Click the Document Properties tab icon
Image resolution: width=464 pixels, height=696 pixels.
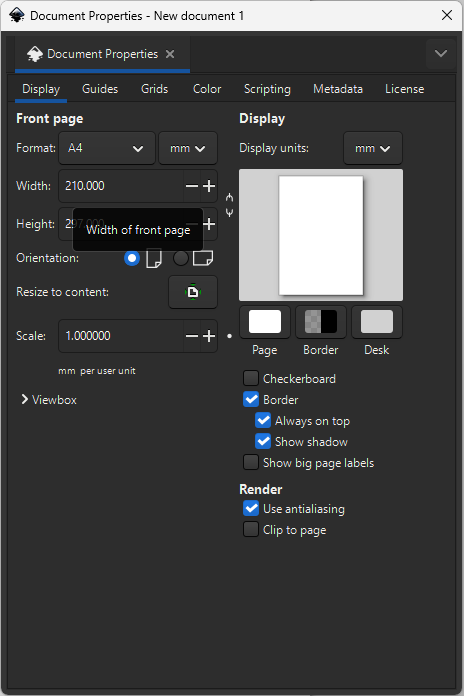pos(35,54)
